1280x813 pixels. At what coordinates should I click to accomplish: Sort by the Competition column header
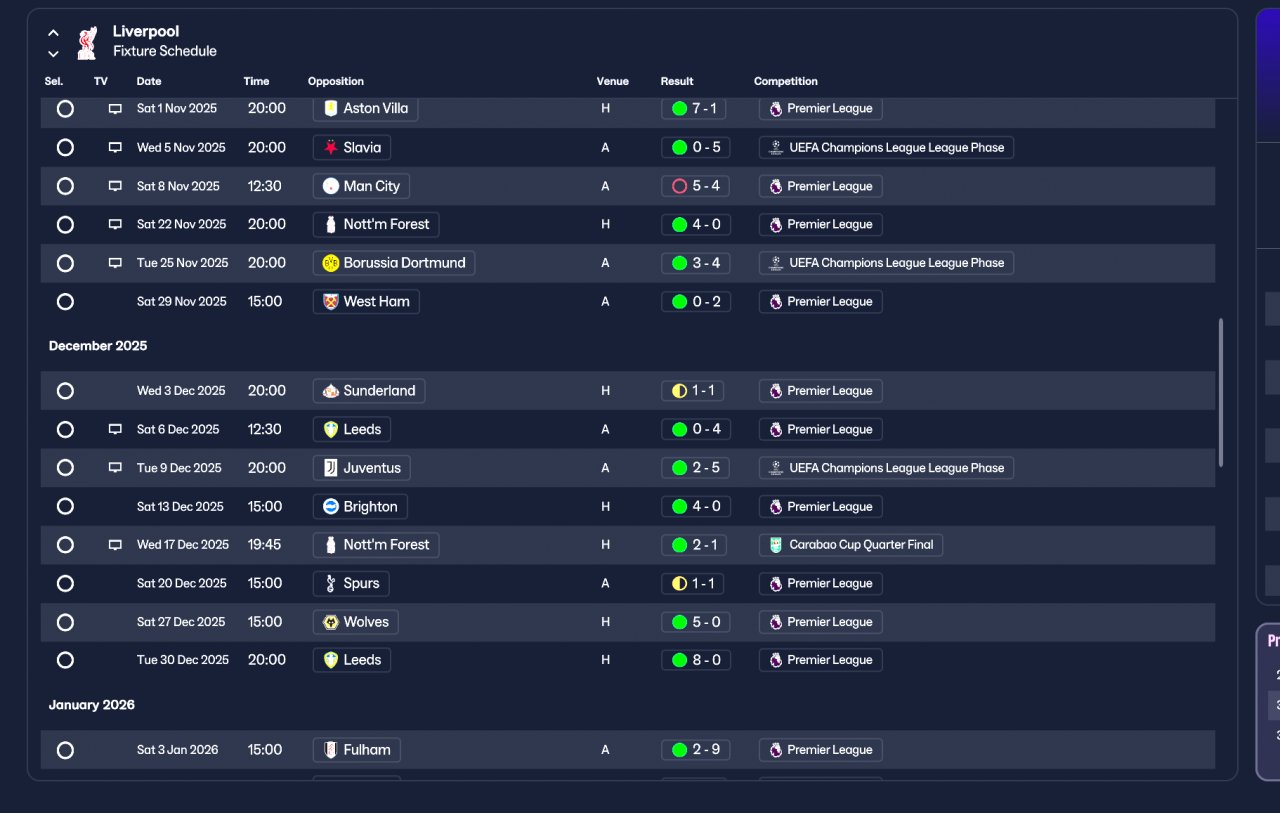coord(786,81)
